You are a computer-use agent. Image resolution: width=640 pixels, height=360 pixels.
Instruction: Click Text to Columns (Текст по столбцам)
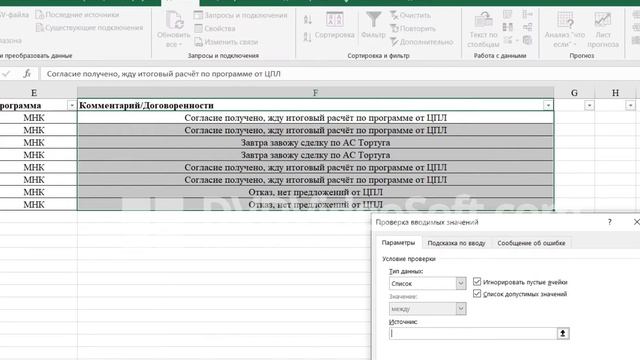click(x=483, y=29)
